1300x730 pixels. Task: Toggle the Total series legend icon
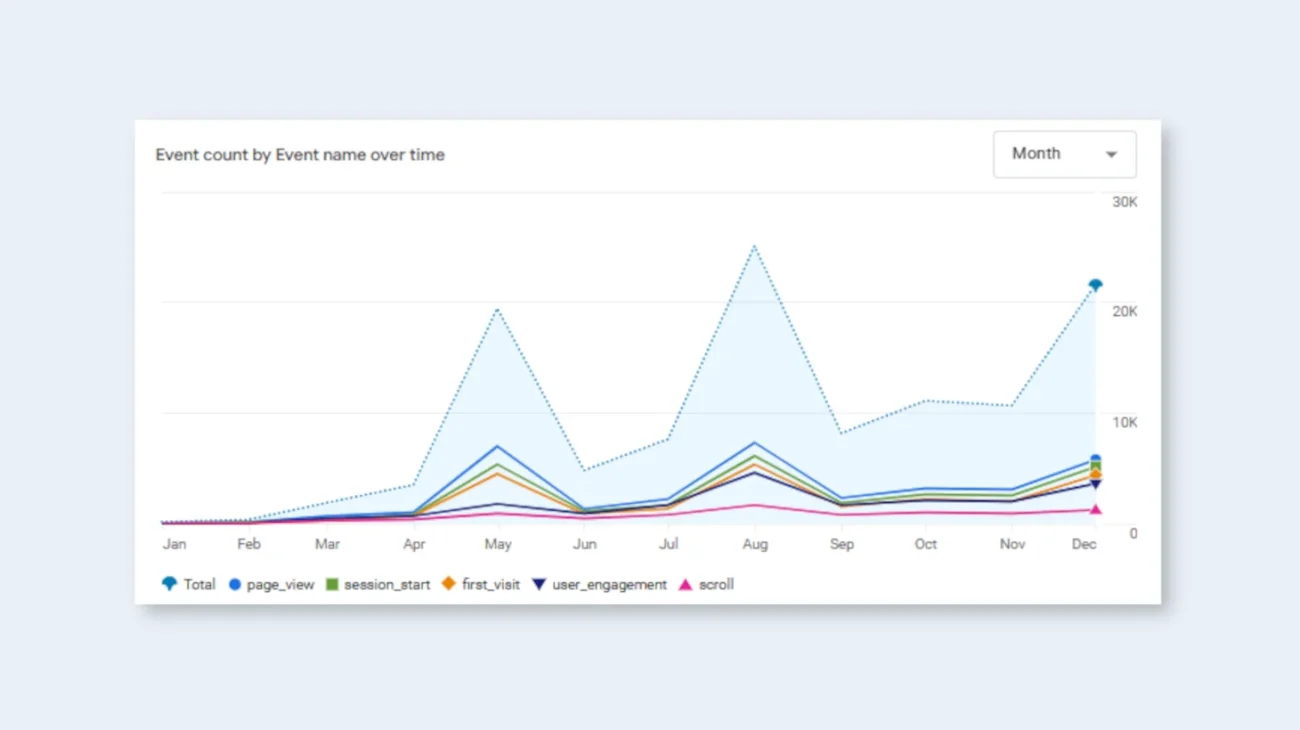(x=169, y=584)
